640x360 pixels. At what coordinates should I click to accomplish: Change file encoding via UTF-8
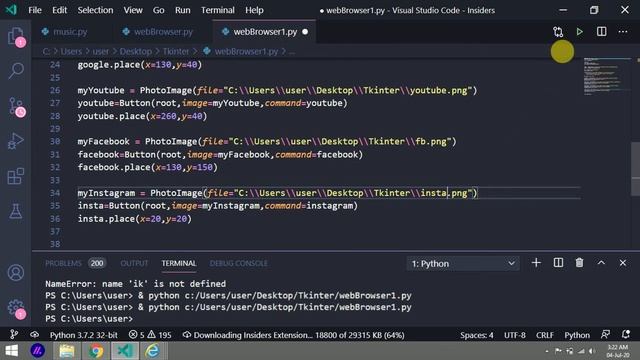[515, 335]
